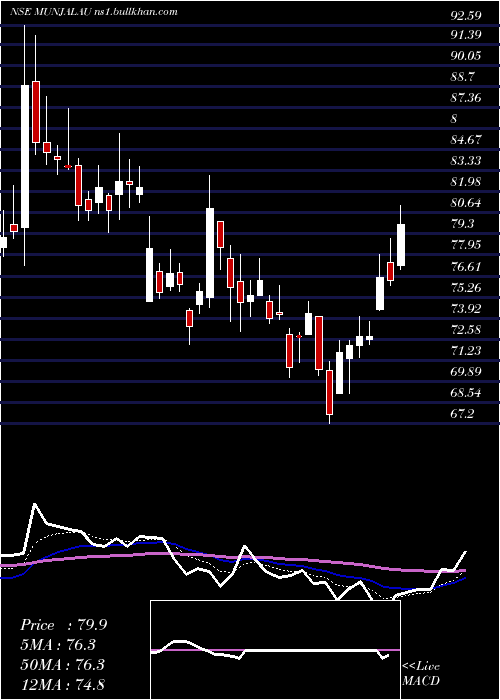Image resolution: width=500 pixels, height=700 pixels.
Task: Select the 83.33 price axis label
Action: [x=466, y=160]
